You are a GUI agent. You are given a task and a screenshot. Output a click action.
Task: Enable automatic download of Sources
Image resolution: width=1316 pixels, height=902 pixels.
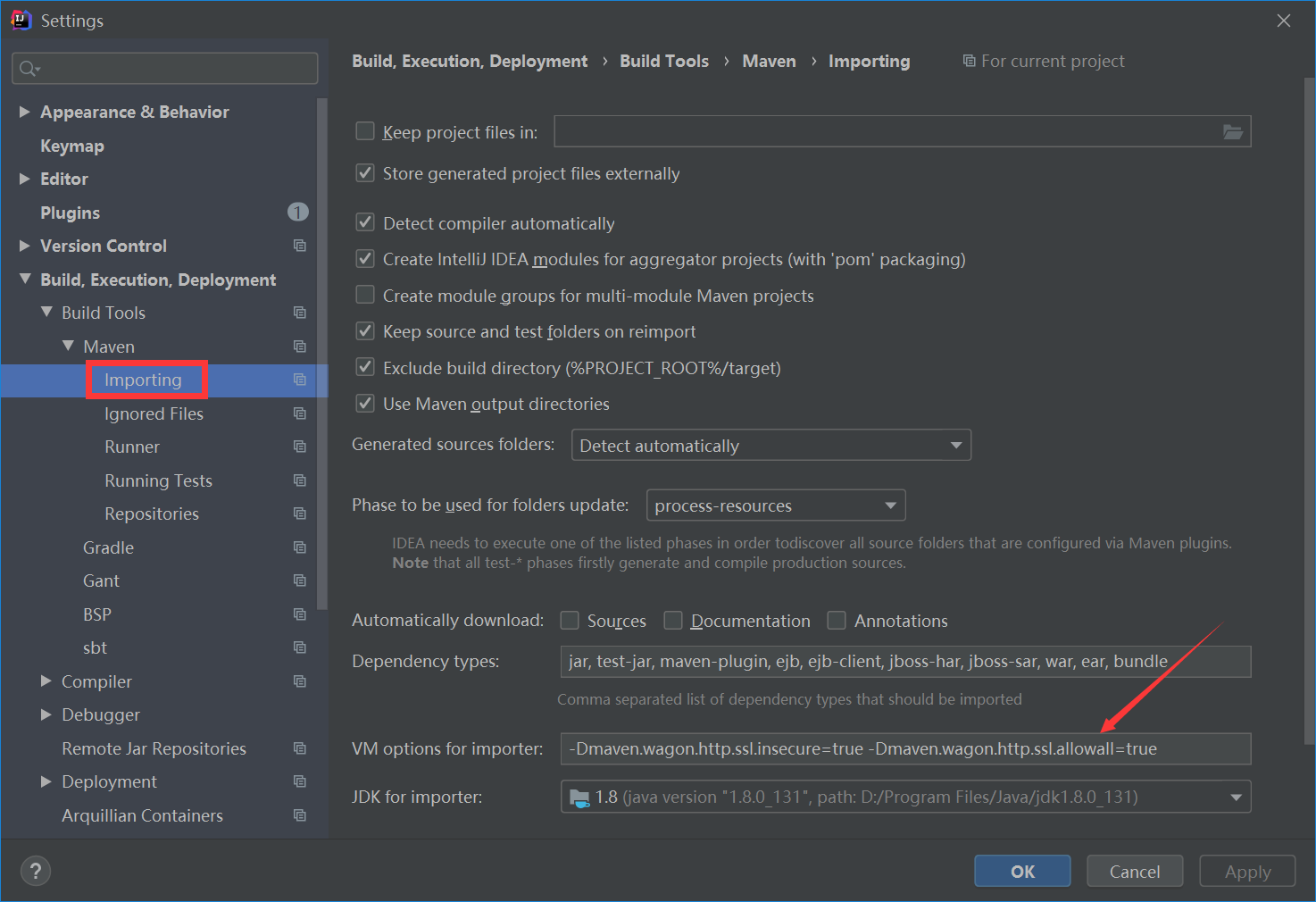570,620
